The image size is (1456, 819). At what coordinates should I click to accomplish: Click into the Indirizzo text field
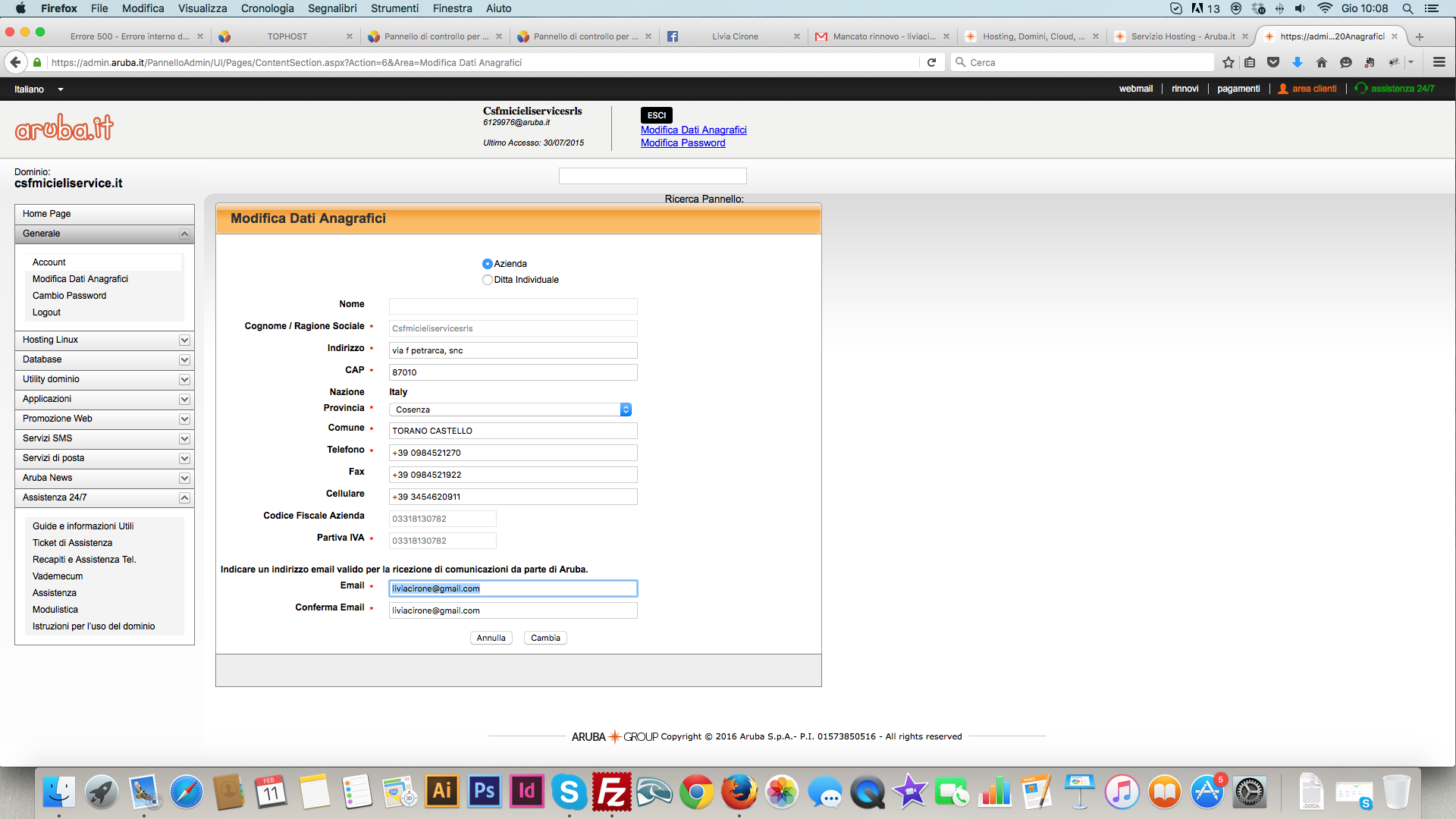pyautogui.click(x=513, y=350)
